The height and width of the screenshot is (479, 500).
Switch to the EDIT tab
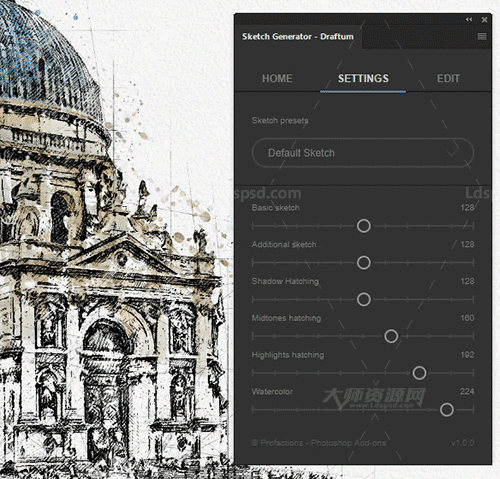tap(448, 78)
